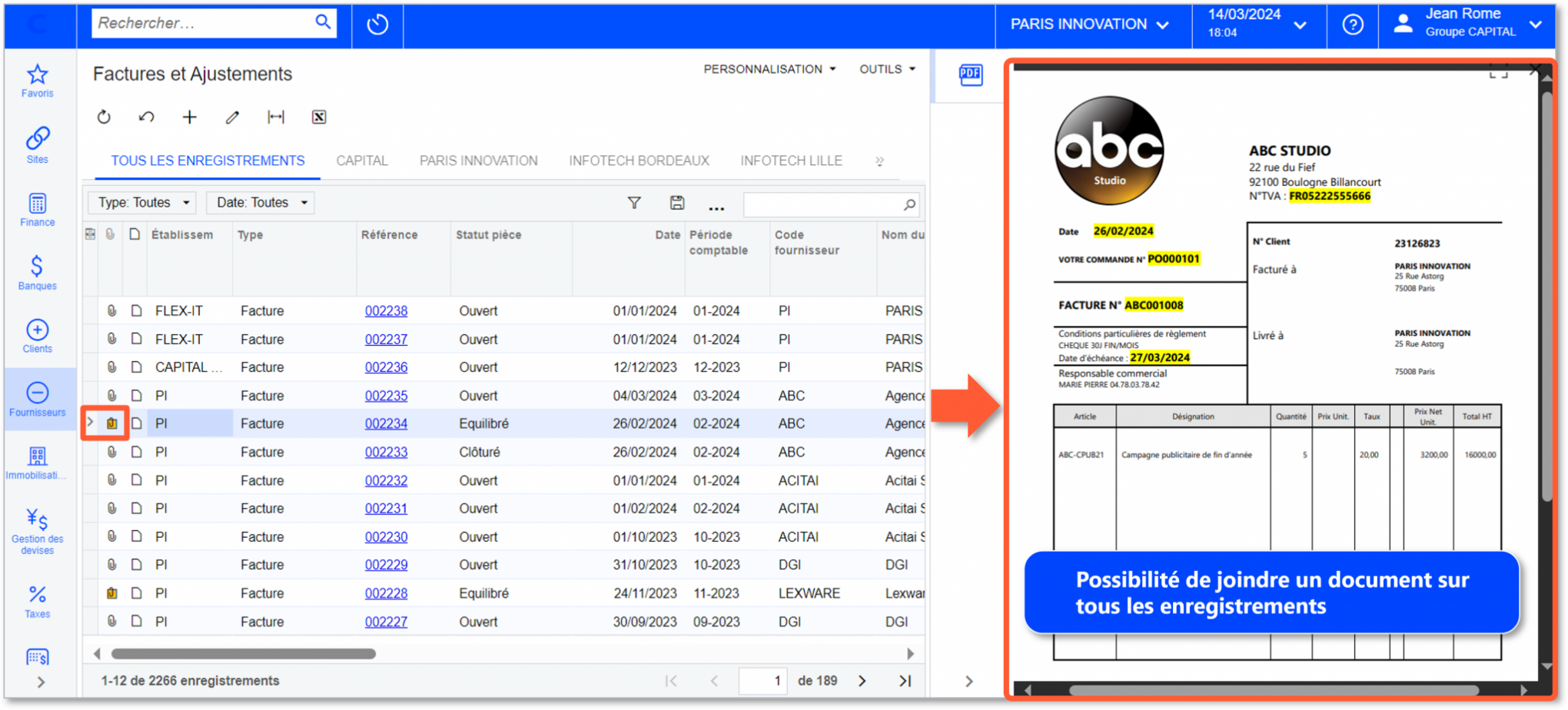This screenshot has height=710, width=1568.
Task: Export to Excel using the X icon
Action: pyautogui.click(x=319, y=118)
